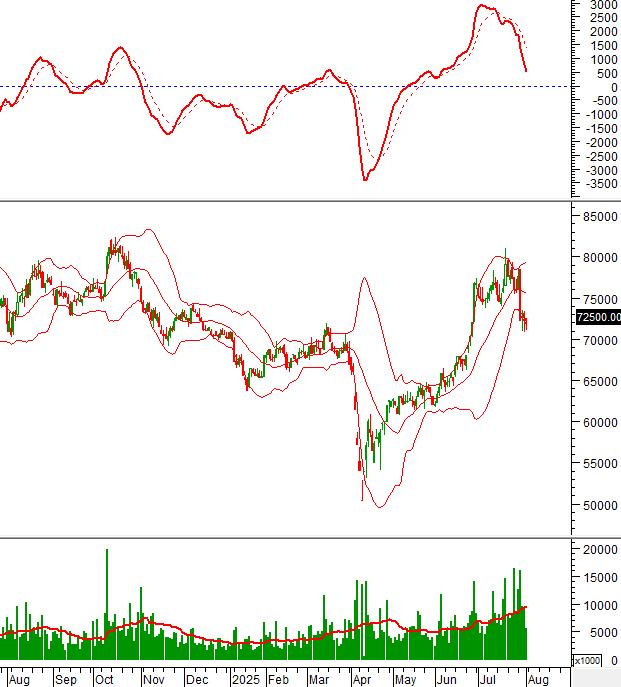Click the 1500 indicator scale value

603,46
